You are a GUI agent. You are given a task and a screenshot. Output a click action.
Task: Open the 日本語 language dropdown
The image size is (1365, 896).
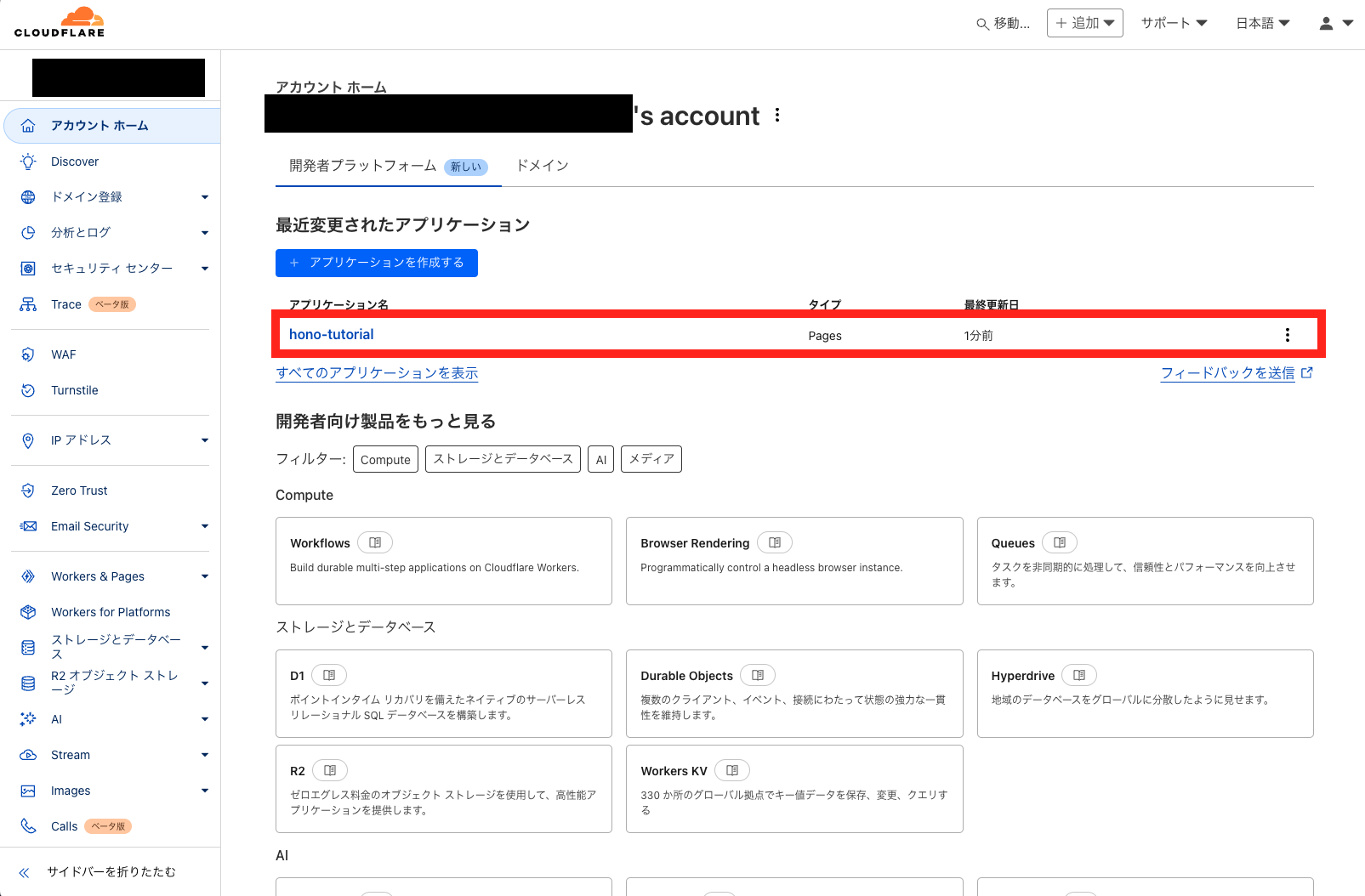coord(1261,23)
